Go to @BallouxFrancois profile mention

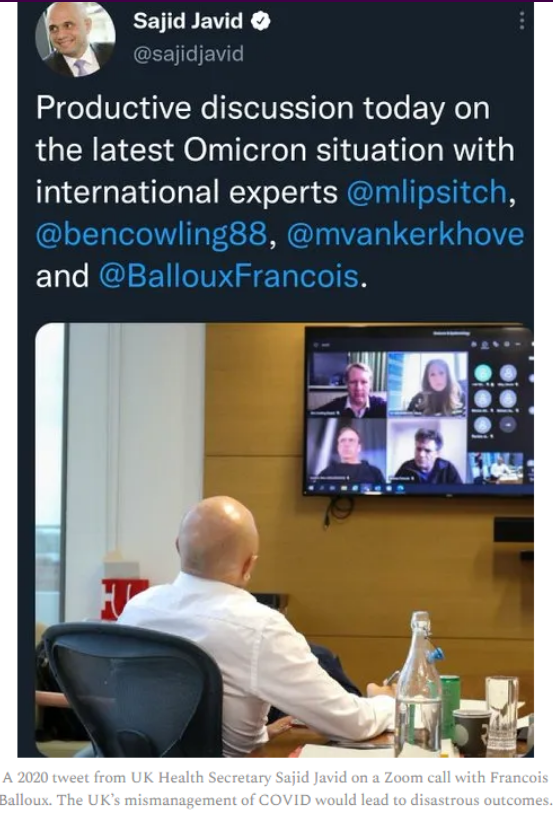pyautogui.click(x=229, y=276)
